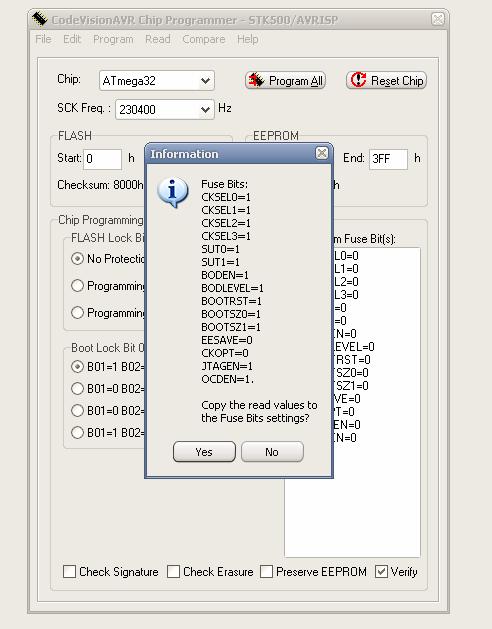This screenshot has height=629, width=492.
Task: Close the Chip Programmer window
Action: click(x=438, y=18)
